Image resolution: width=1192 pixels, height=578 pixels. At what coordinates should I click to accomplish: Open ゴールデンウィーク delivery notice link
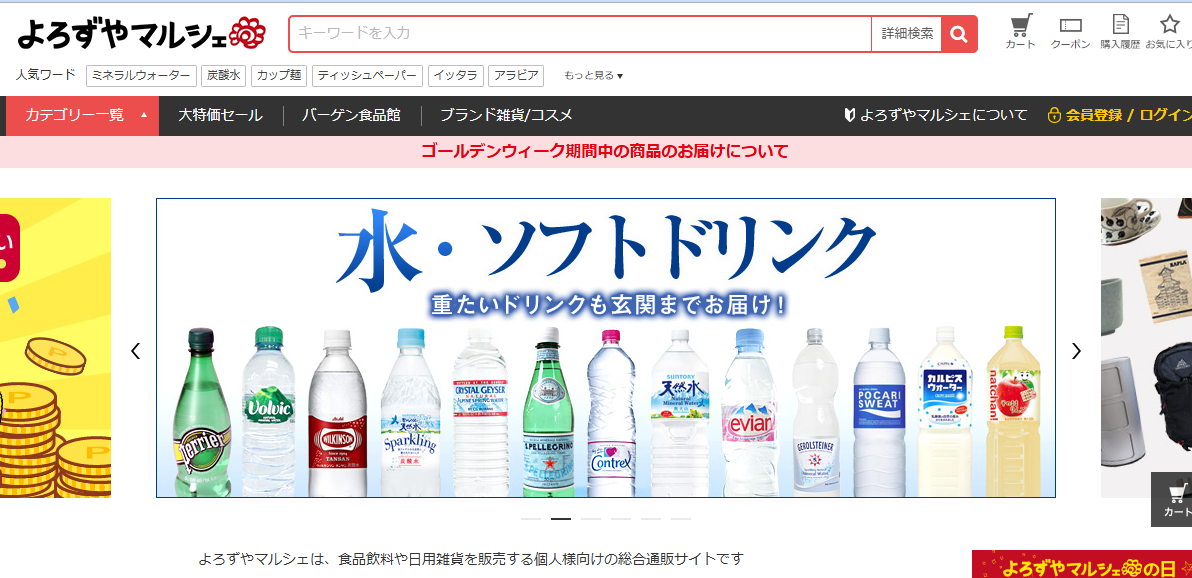604,151
